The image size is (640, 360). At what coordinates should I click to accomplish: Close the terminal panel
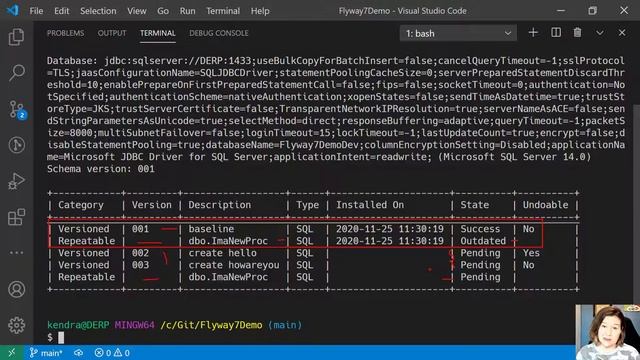coord(622,33)
